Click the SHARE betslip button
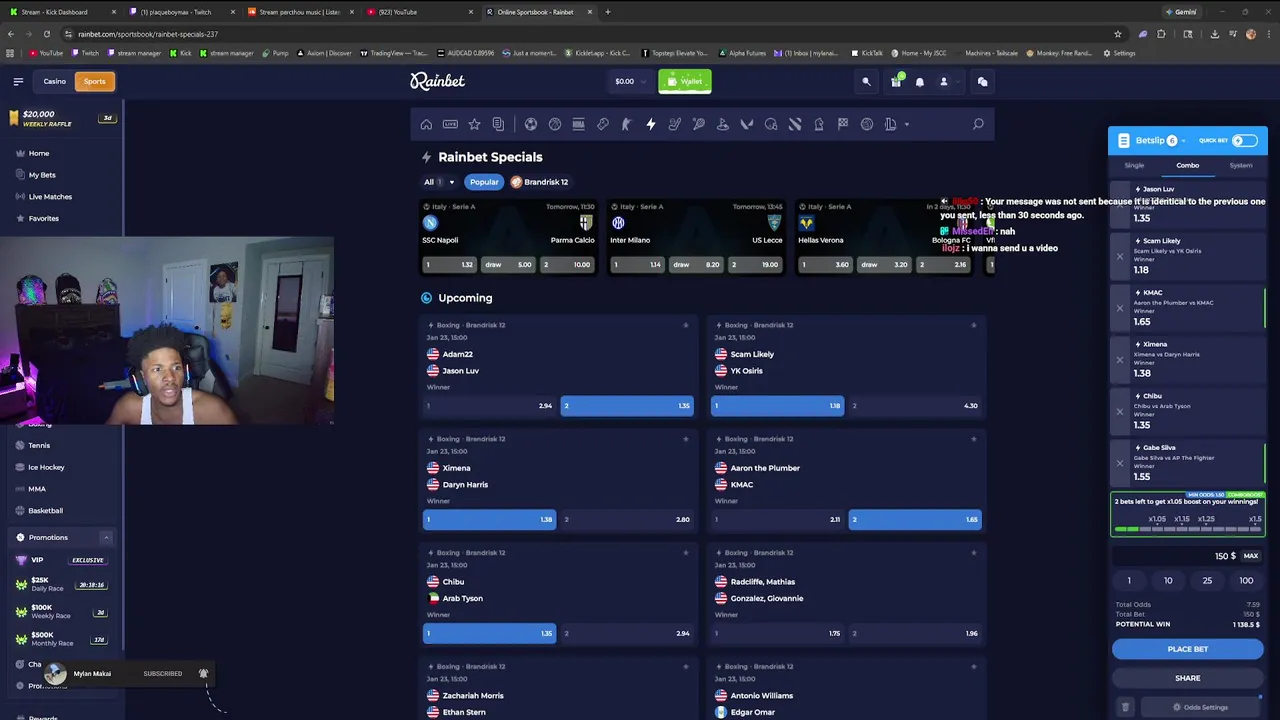Viewport: 1280px width, 720px height. point(1188,678)
